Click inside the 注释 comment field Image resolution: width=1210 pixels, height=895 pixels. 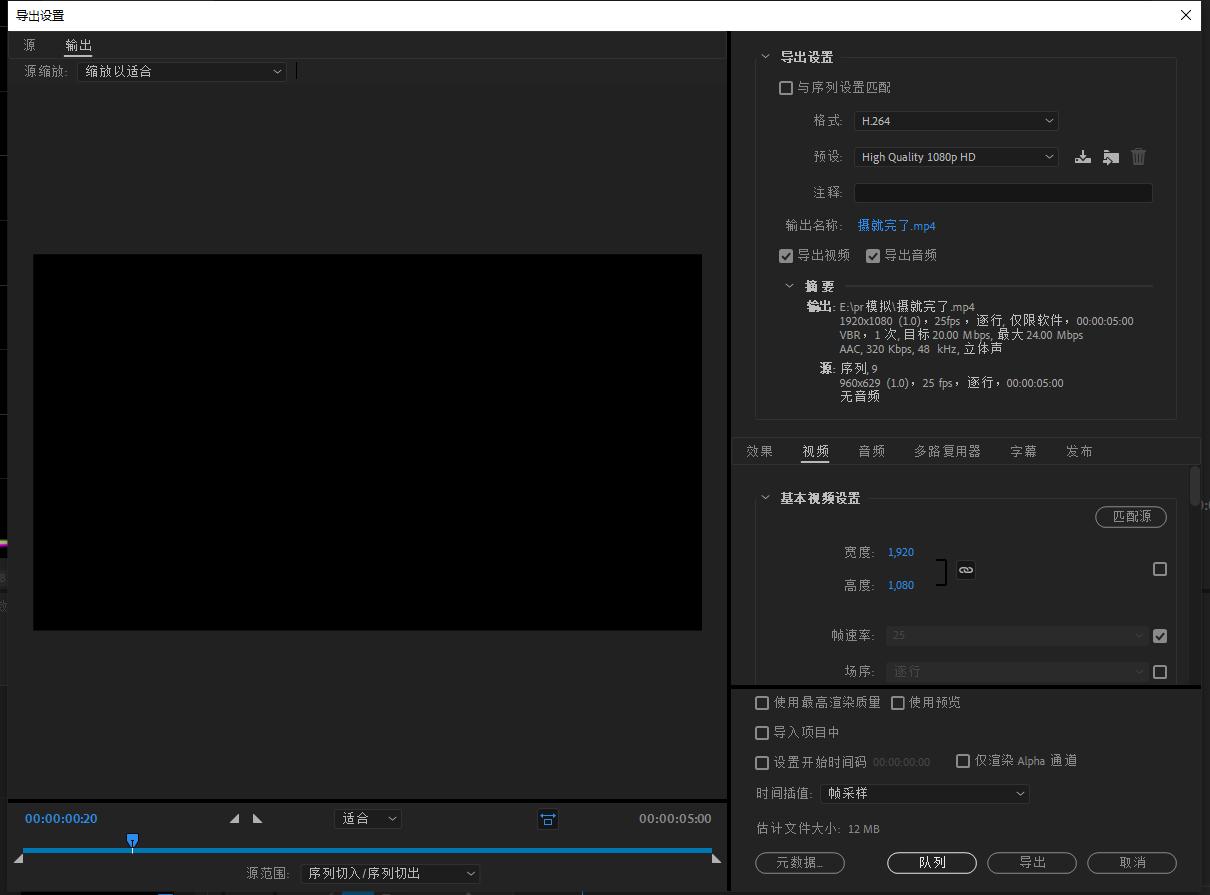pyautogui.click(x=1003, y=192)
